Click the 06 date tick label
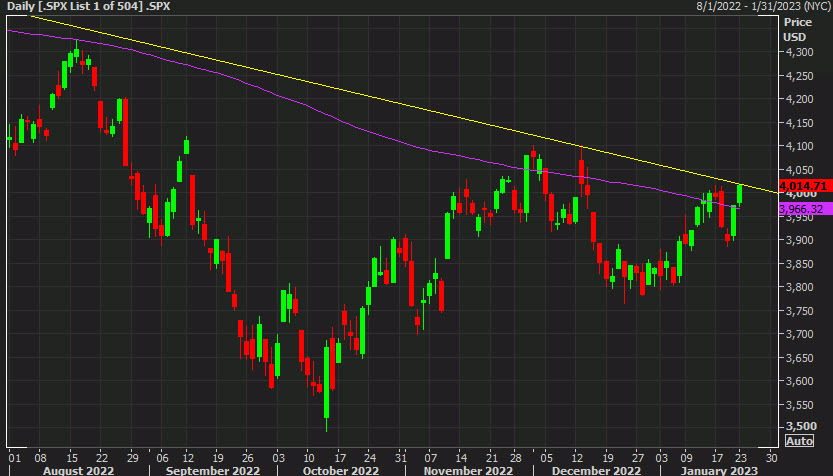The height and width of the screenshot is (476, 833). pos(162,458)
